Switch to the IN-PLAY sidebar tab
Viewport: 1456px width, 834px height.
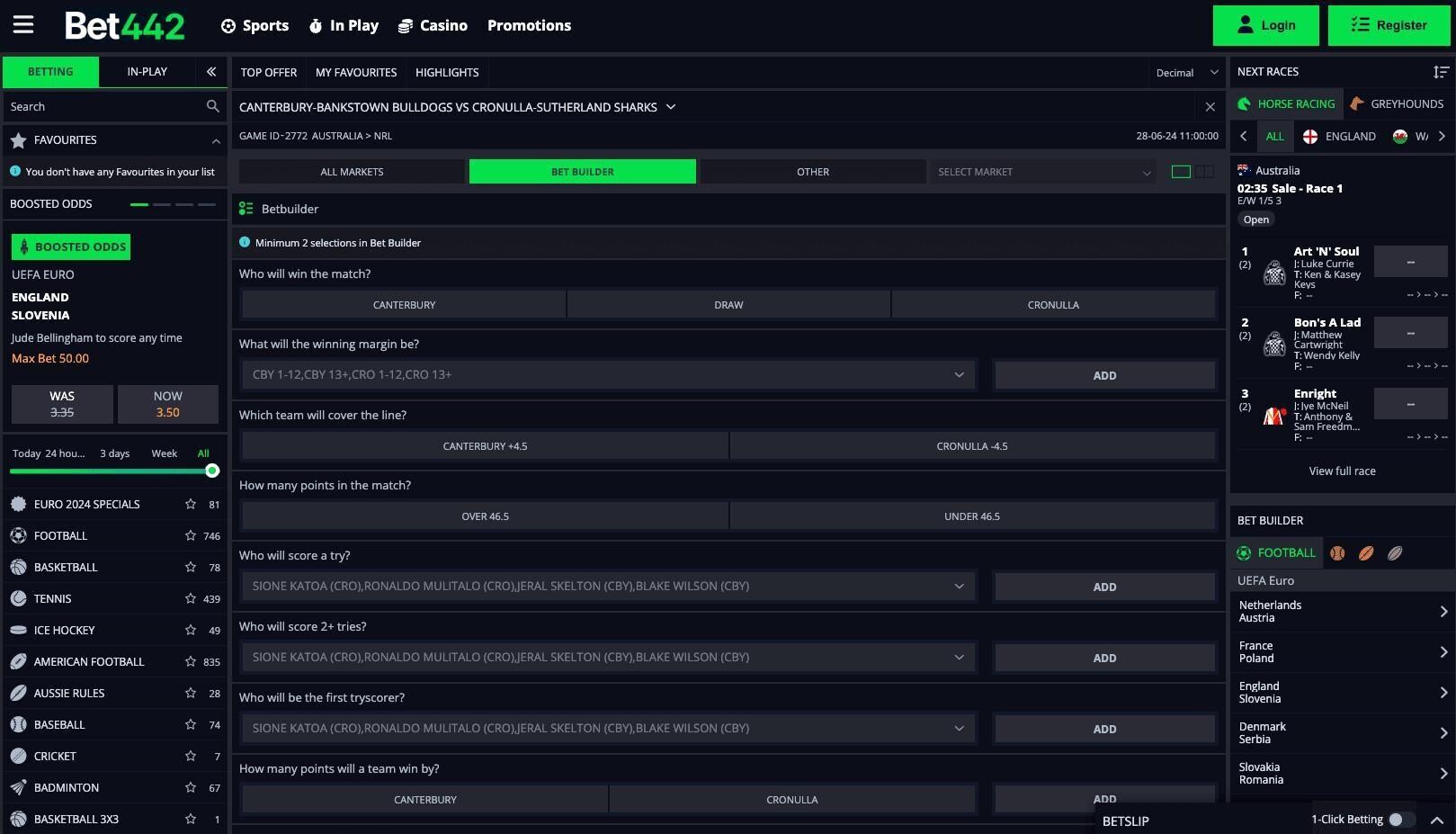click(x=147, y=72)
